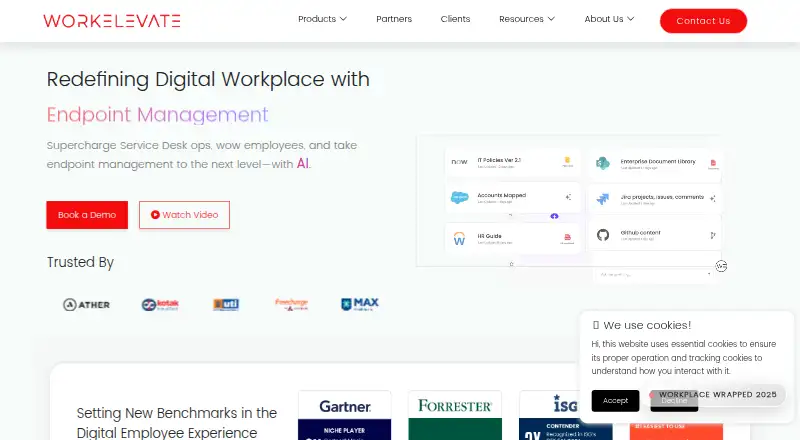Click the 'We use cookies!' title
800x440 pixels.
pos(647,325)
